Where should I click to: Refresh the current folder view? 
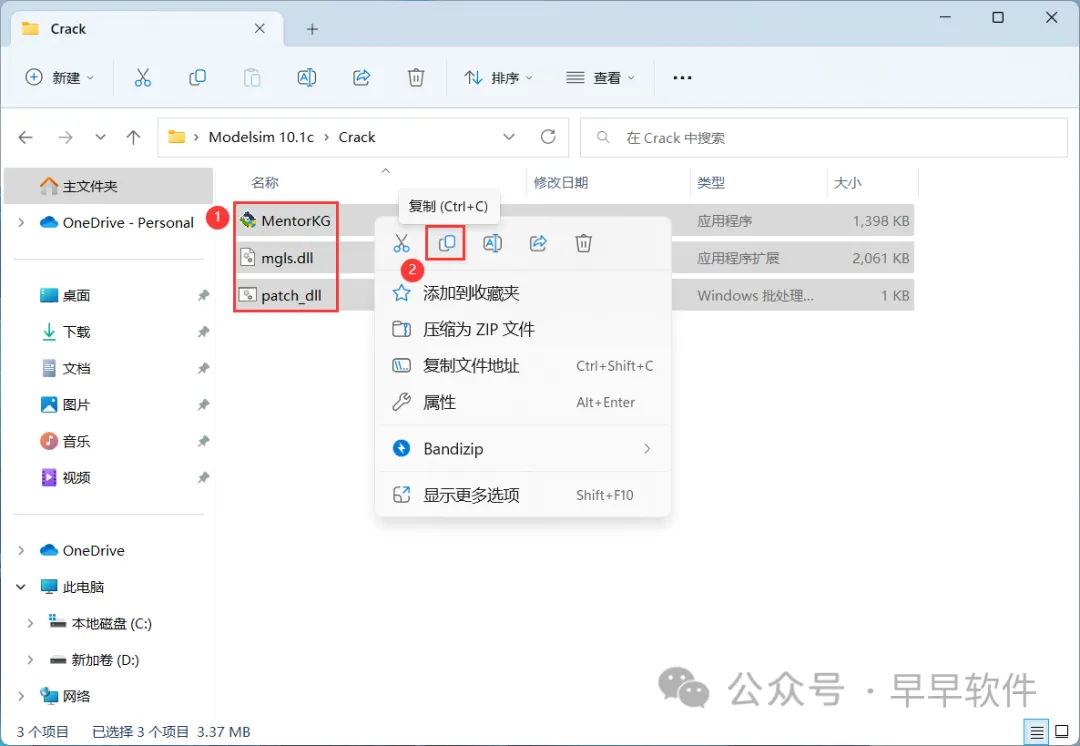(x=548, y=137)
